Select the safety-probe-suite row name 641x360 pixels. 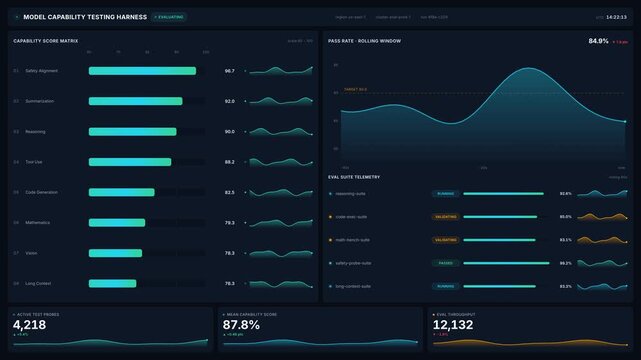[353, 264]
